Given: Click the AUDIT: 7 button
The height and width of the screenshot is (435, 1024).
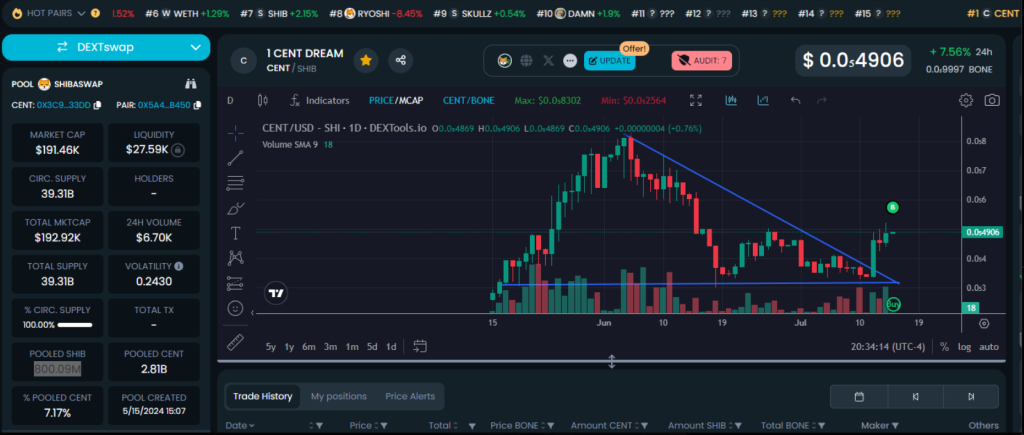Looking at the screenshot, I should click(702, 61).
